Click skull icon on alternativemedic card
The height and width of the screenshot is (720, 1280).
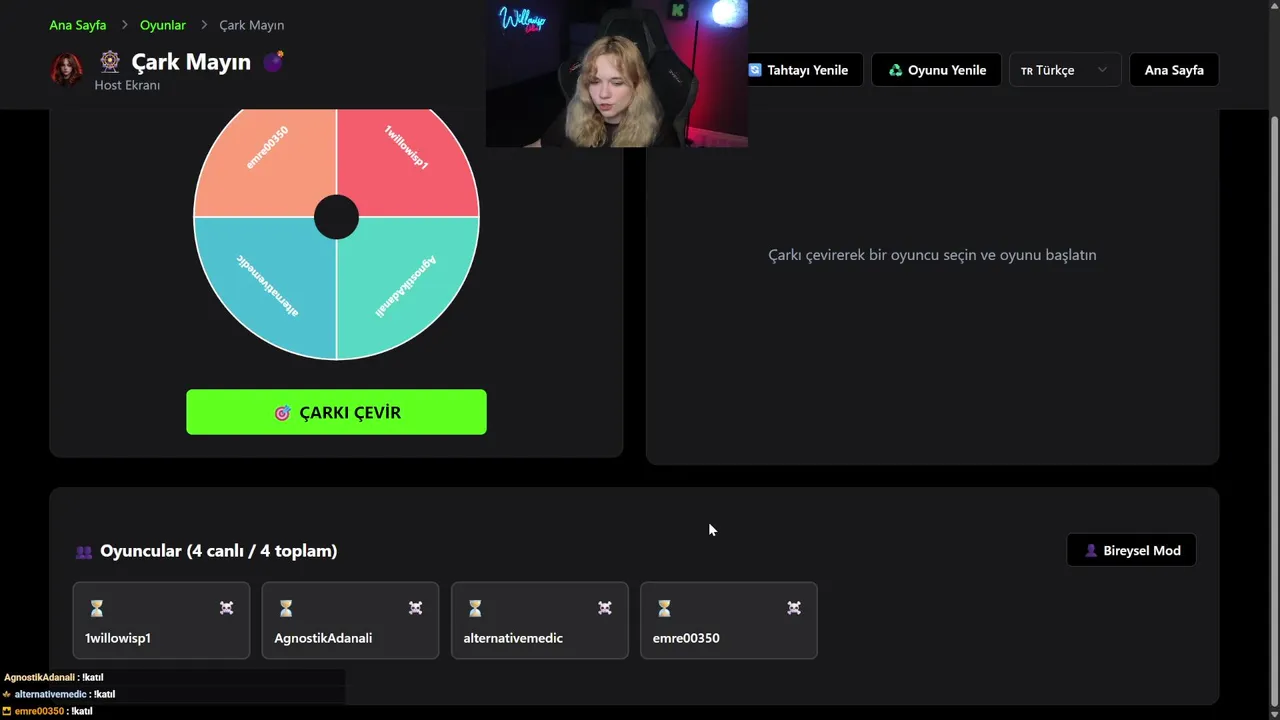(x=605, y=608)
